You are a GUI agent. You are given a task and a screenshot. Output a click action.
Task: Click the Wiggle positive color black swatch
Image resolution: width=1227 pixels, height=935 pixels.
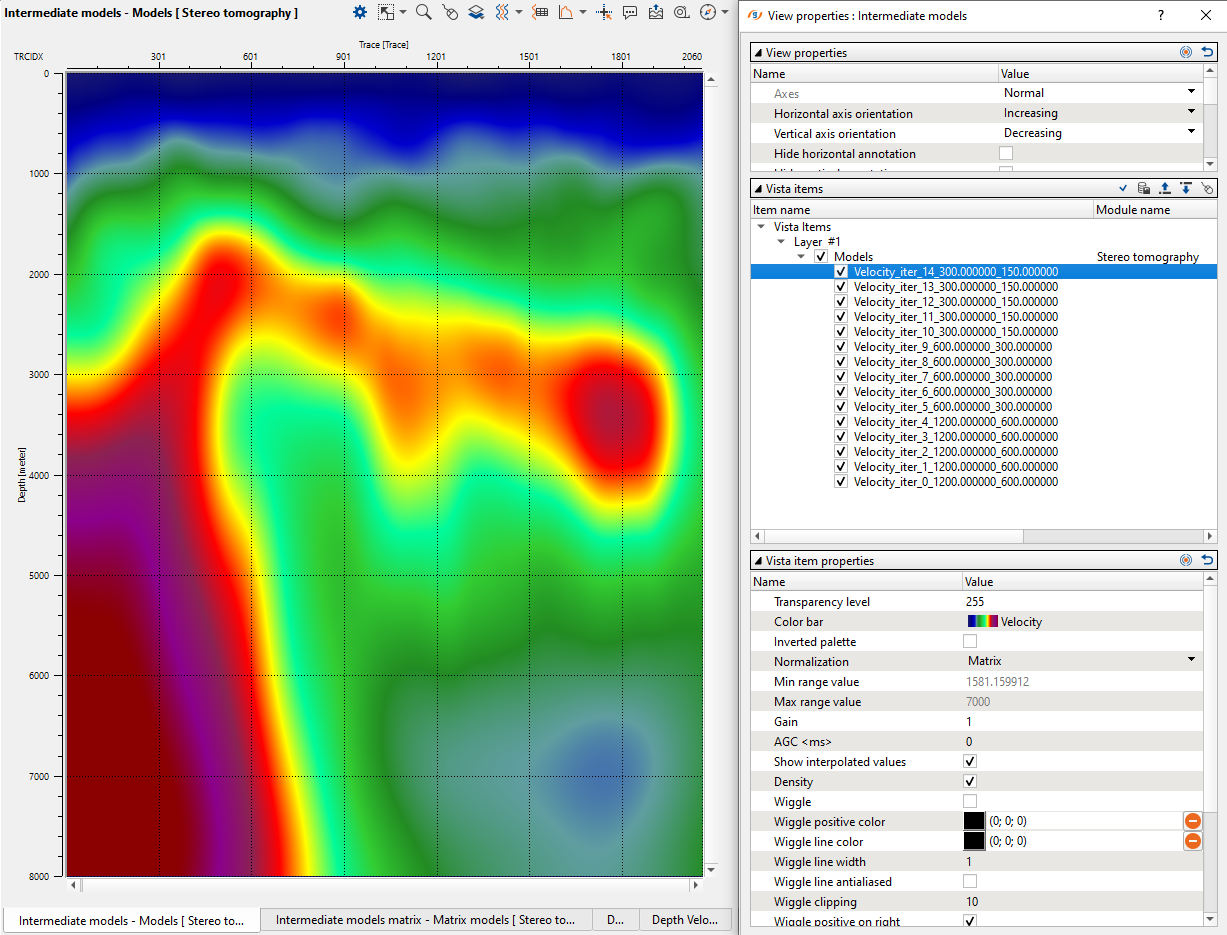(974, 822)
